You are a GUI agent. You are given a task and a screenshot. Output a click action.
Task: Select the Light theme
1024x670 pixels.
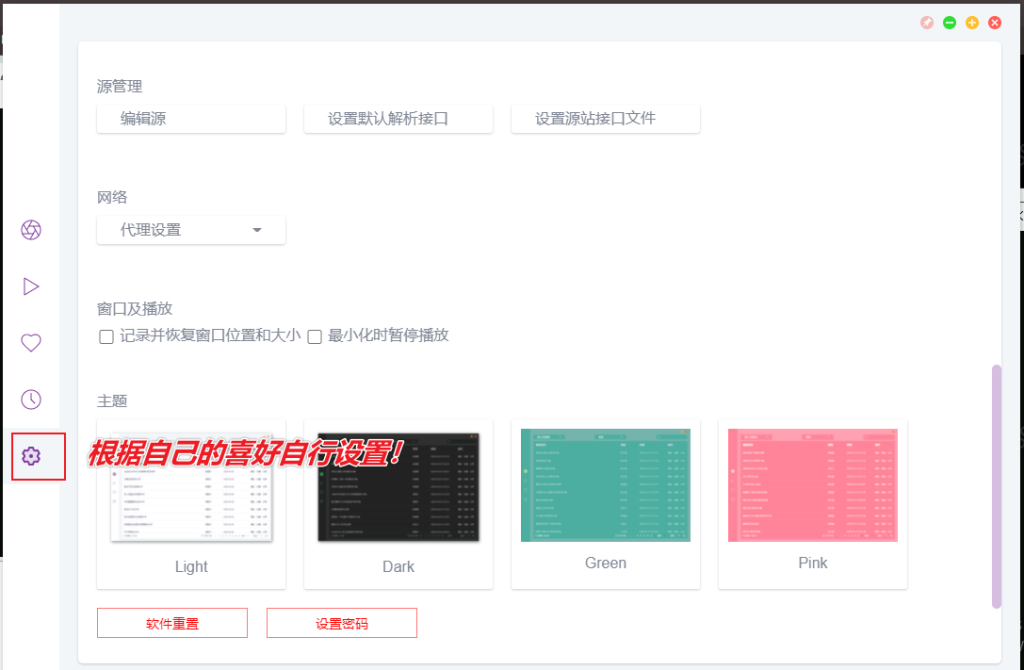[190, 505]
